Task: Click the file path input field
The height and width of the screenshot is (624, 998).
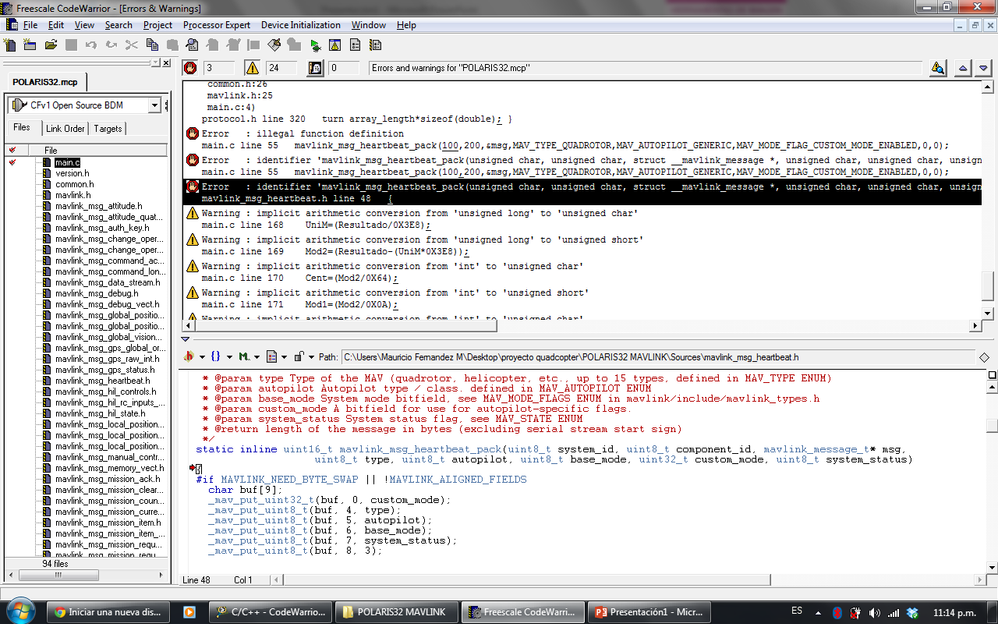Action: 658,357
